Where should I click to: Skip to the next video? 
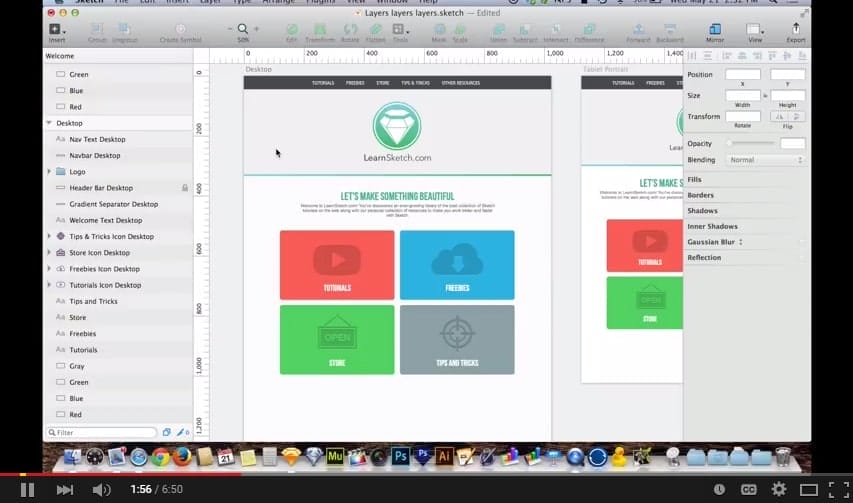pyautogui.click(x=65, y=490)
